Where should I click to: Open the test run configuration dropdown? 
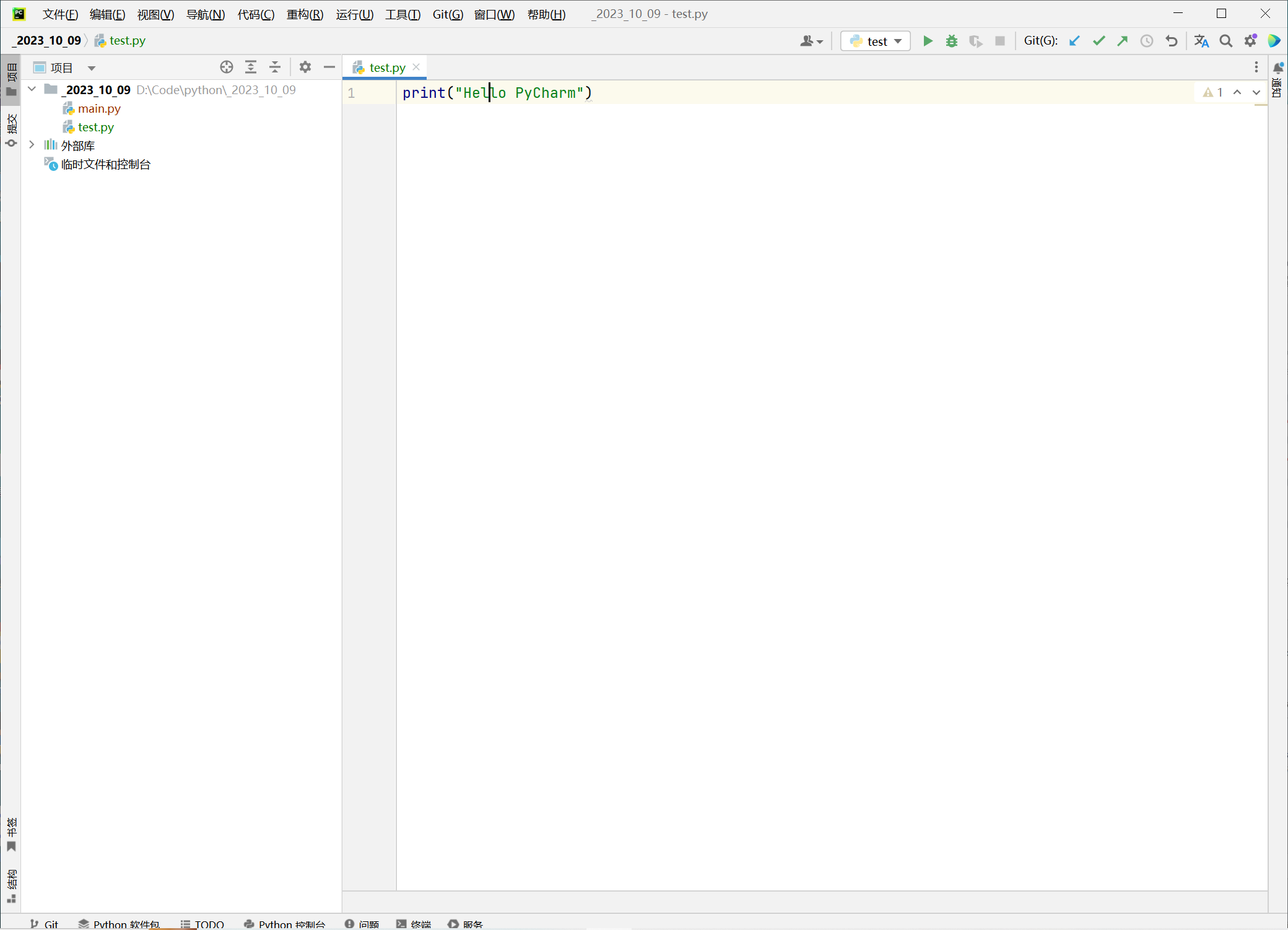click(x=876, y=41)
